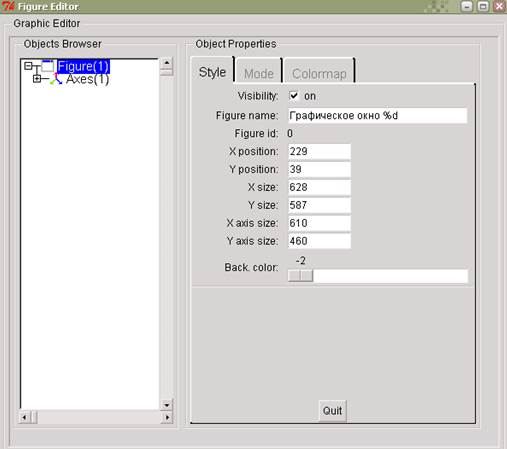Viewport: 507px width, 449px height.
Task: Click the 'Objects Browser' heading text
Action: point(62,44)
